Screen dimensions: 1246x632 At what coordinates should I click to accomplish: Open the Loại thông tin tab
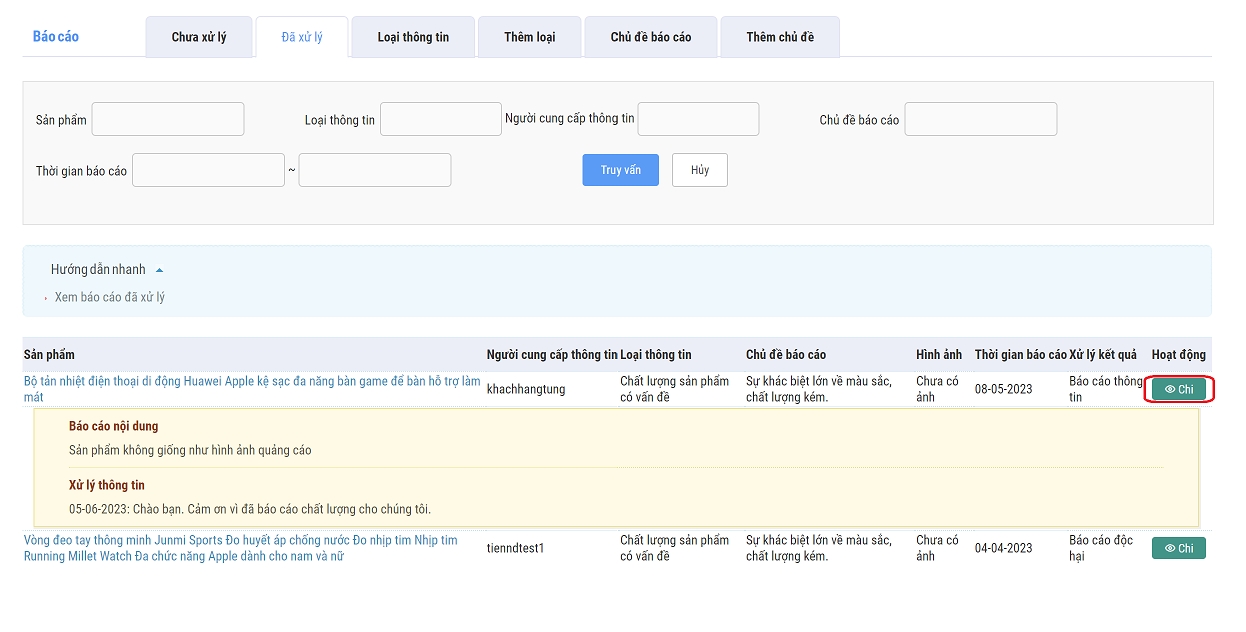(413, 37)
